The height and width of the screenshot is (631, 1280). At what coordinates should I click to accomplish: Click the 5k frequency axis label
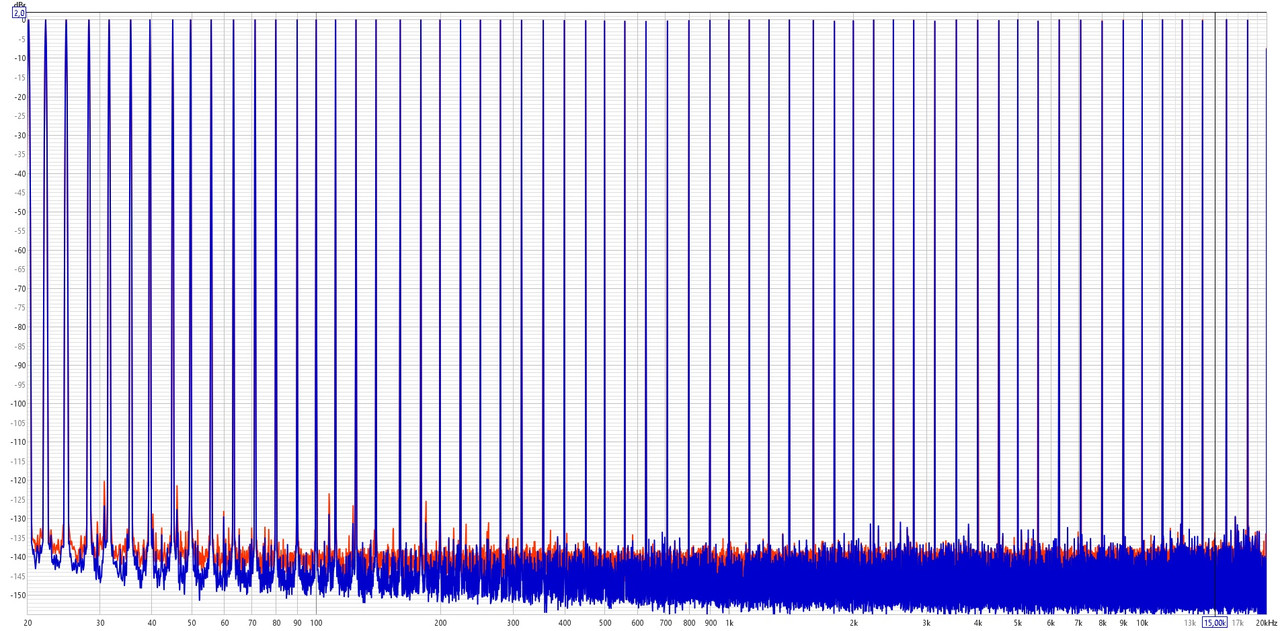[1018, 622]
